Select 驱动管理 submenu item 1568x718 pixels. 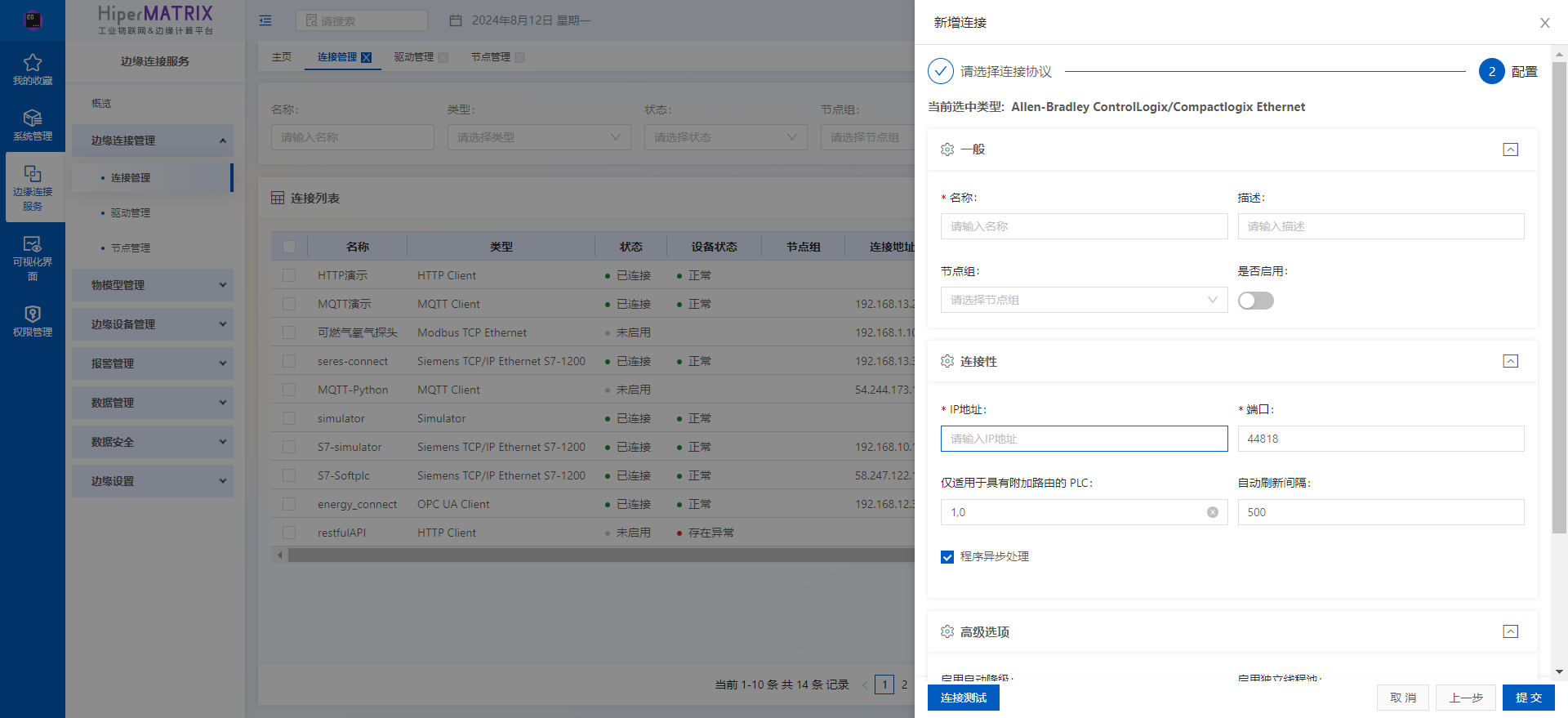click(x=131, y=213)
